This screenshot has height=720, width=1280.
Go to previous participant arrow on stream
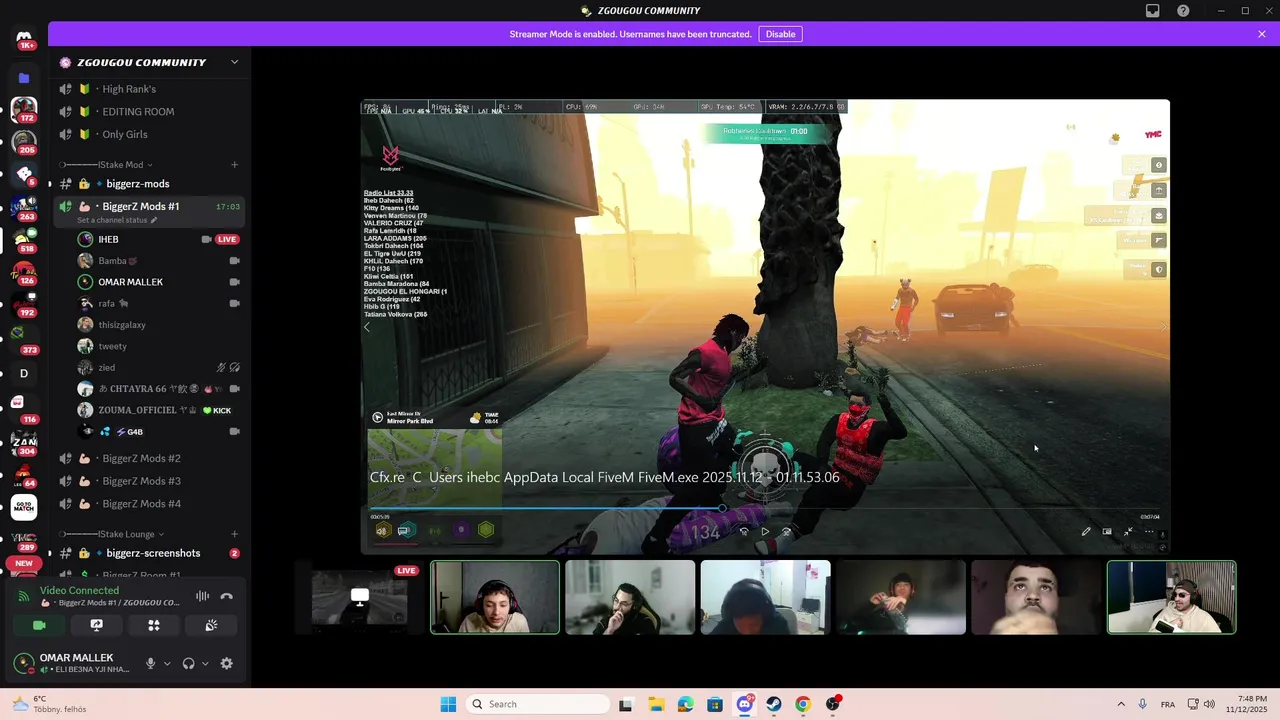click(x=367, y=327)
